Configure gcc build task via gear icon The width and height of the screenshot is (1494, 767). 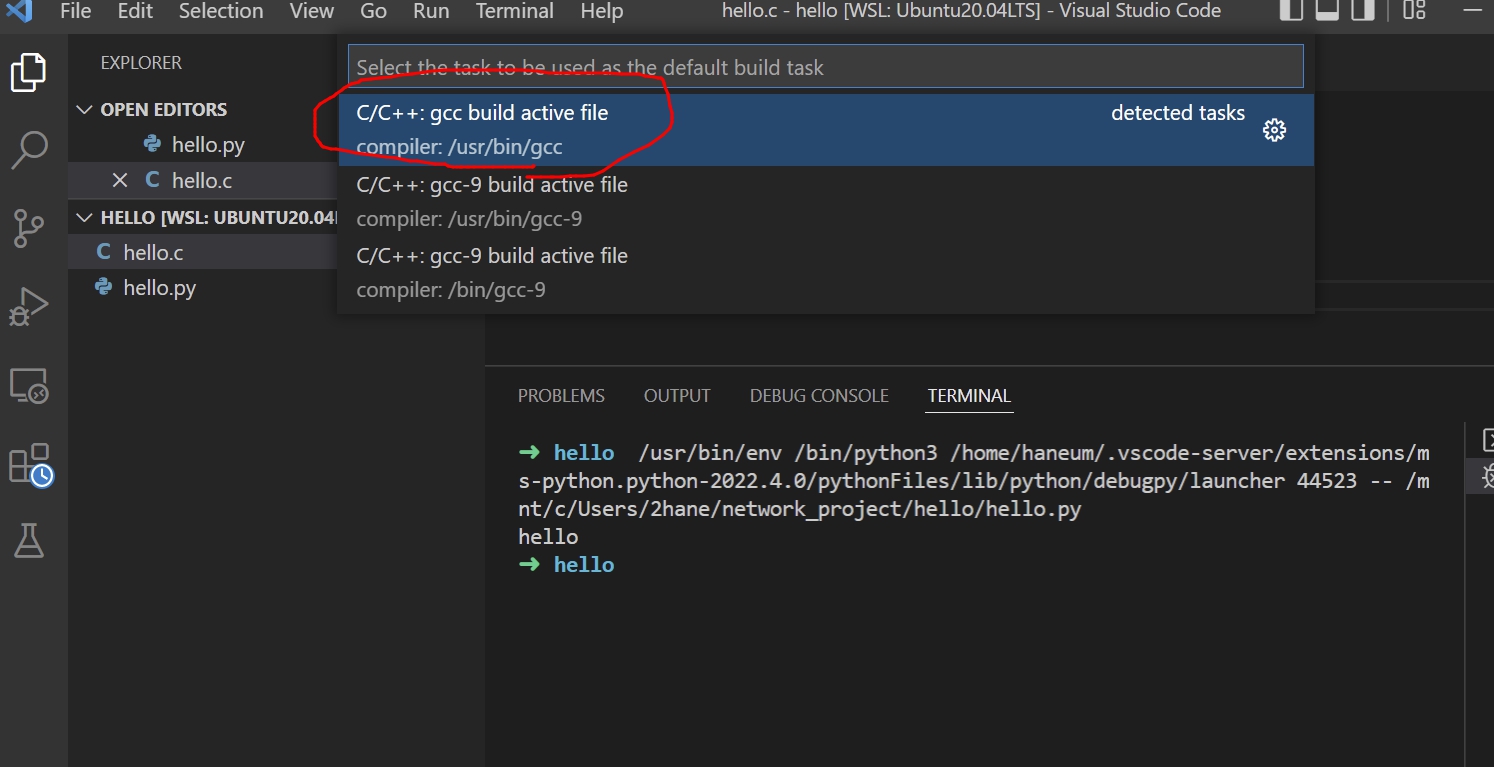coord(1274,130)
